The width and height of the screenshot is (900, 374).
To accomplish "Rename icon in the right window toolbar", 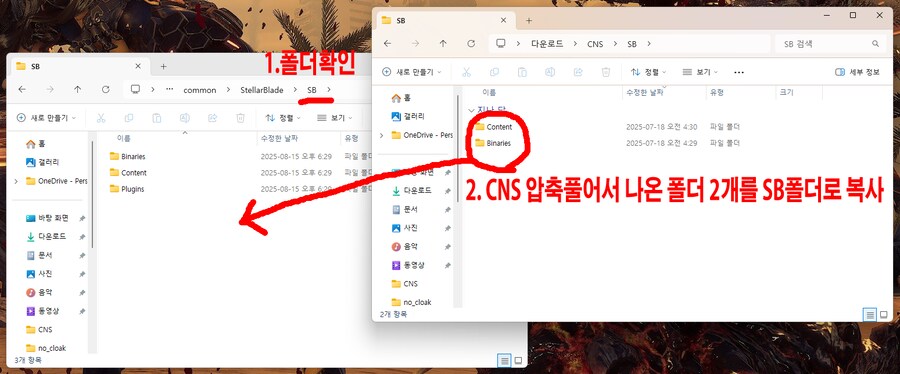I will 550,72.
